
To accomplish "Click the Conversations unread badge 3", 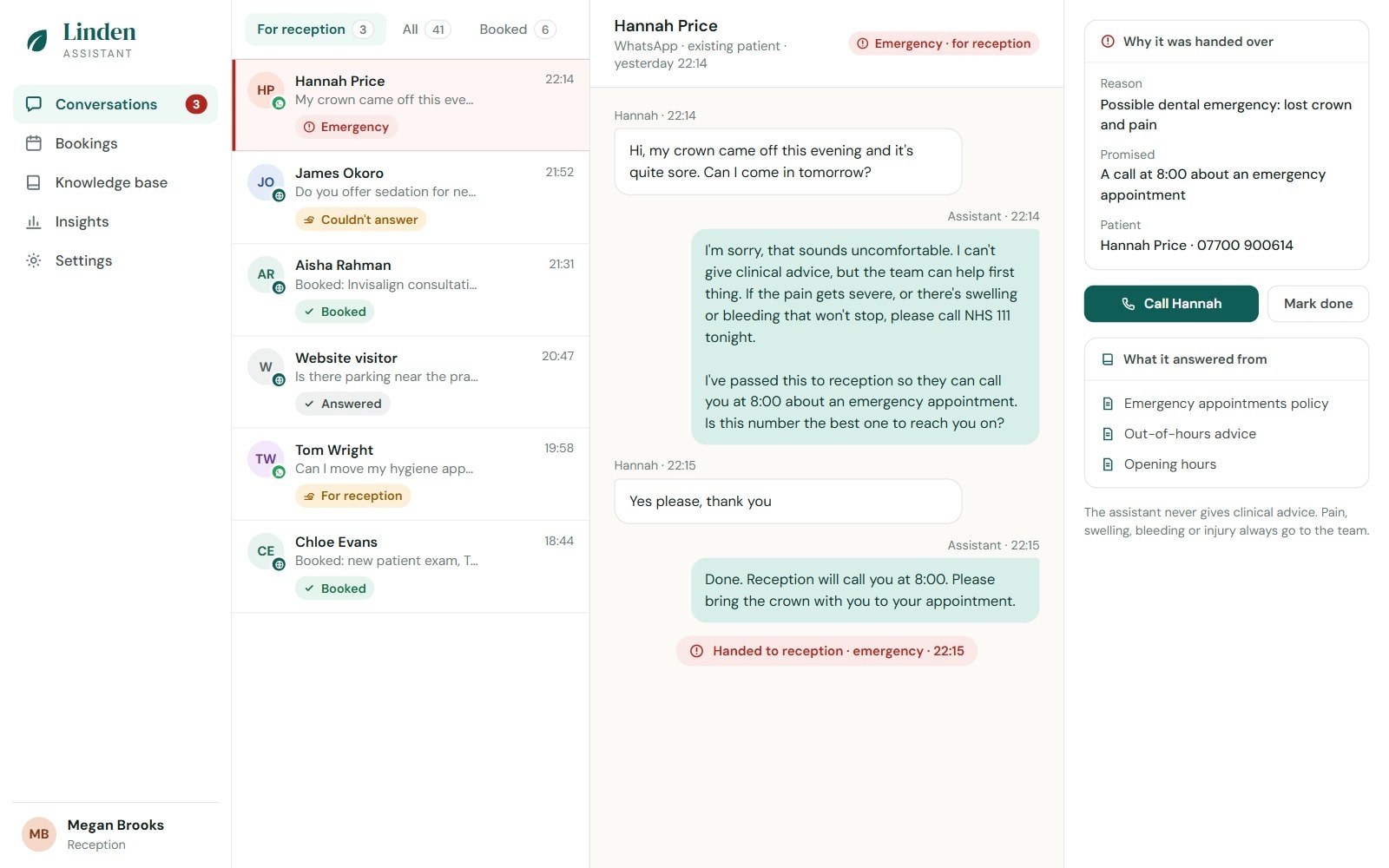I will click(x=196, y=104).
